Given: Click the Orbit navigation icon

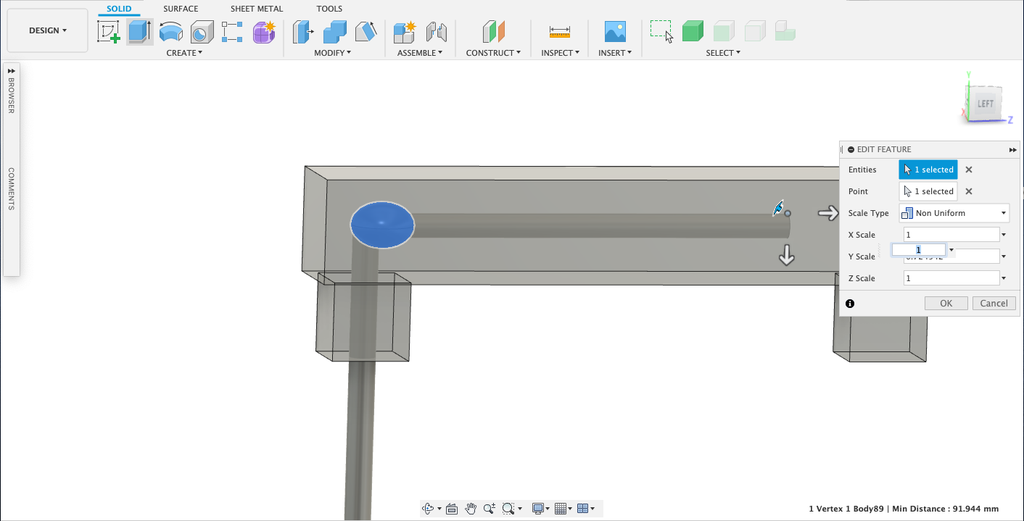Looking at the screenshot, I should pyautogui.click(x=428, y=509).
